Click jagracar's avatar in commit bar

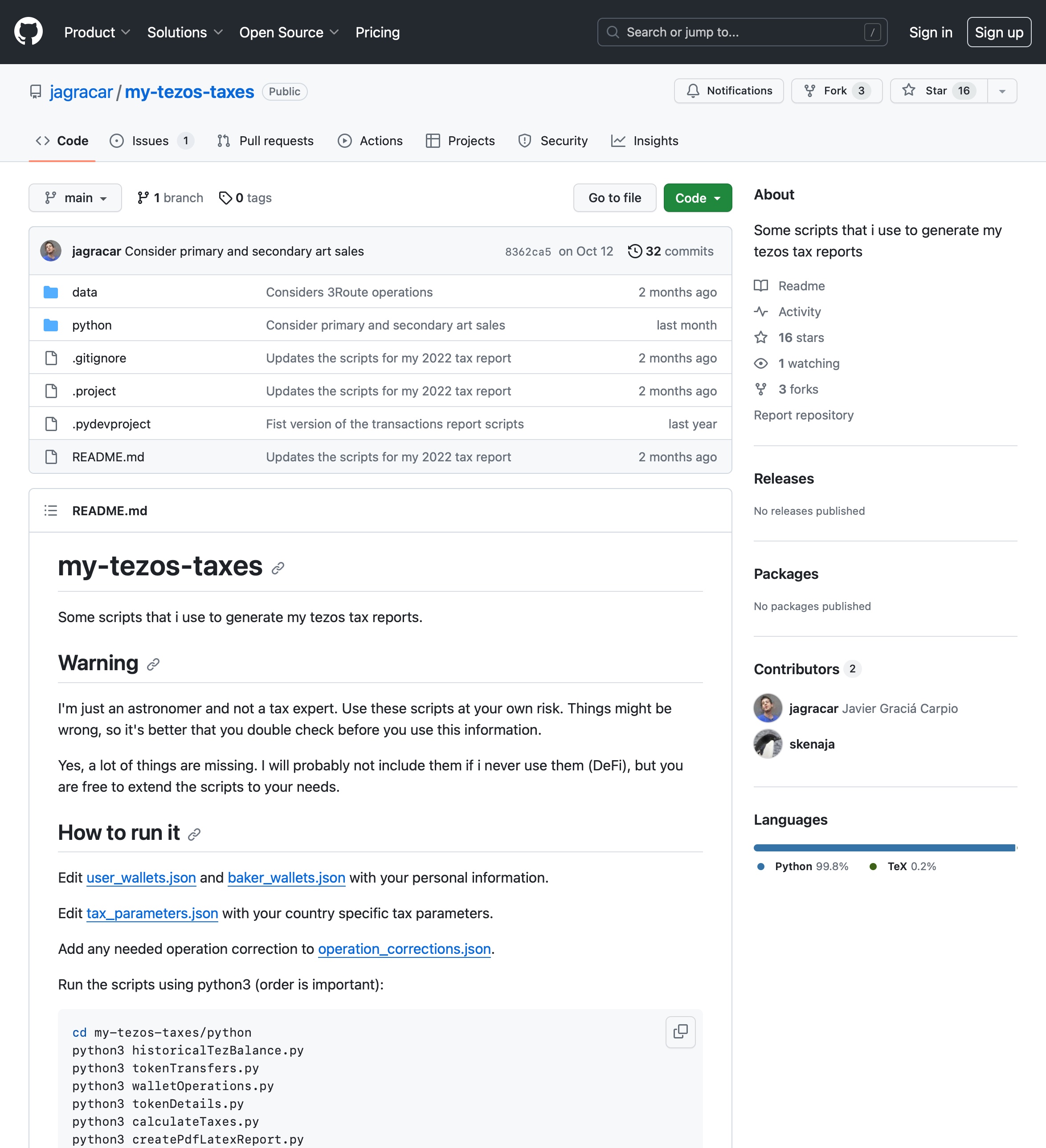click(51, 251)
